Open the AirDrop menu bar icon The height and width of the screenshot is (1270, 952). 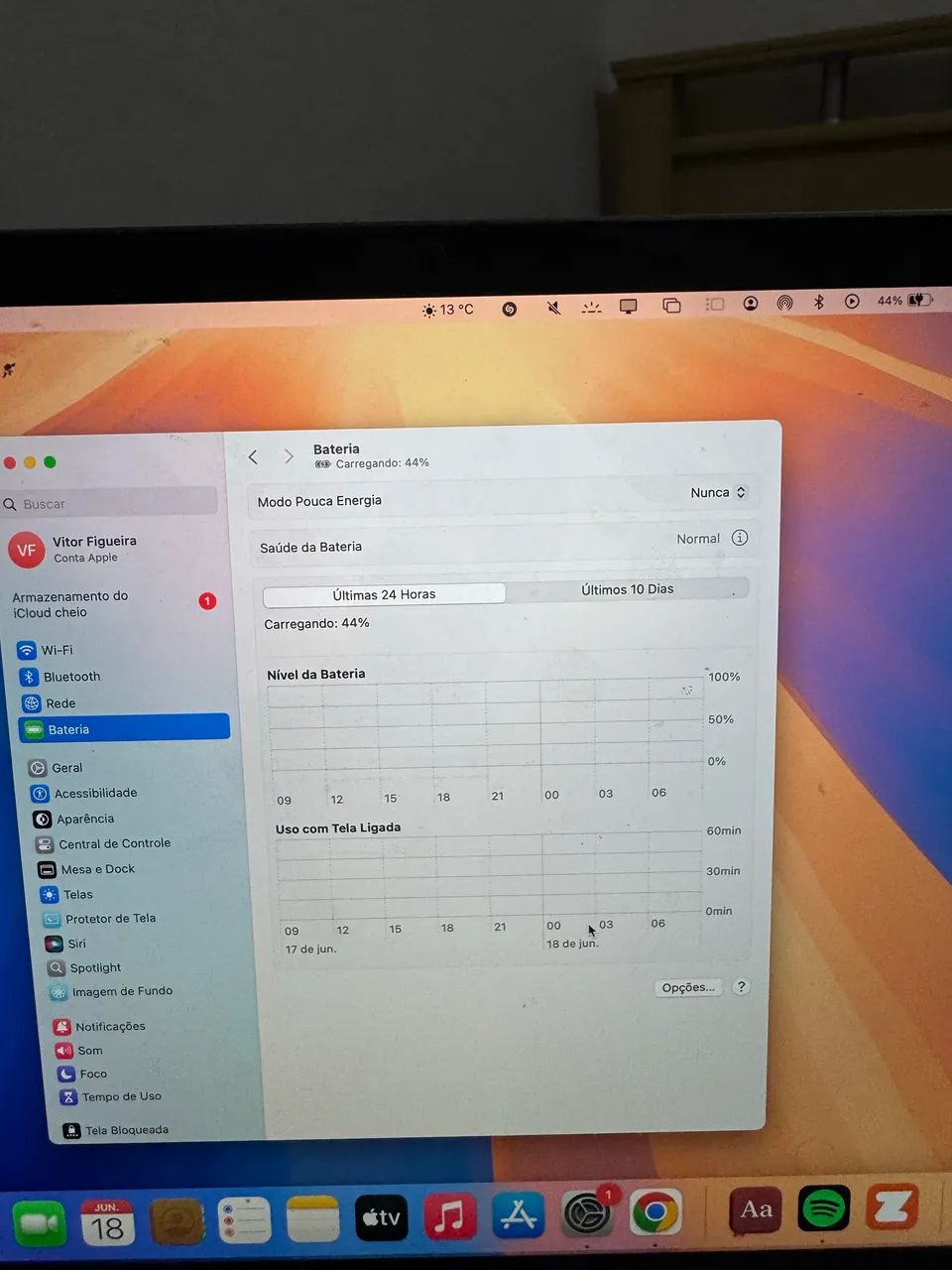[x=784, y=303]
